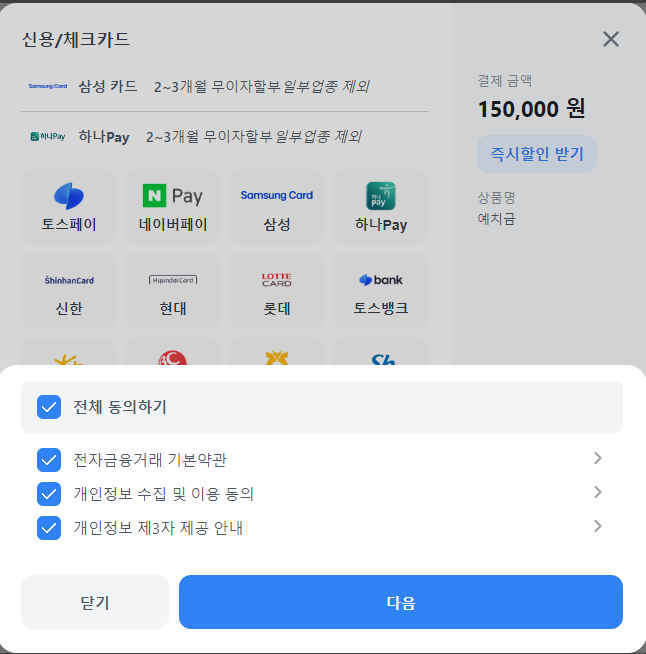Choose the Hyundai Card 현대 tile
Screen dimensions: 646x654
pos(173,291)
